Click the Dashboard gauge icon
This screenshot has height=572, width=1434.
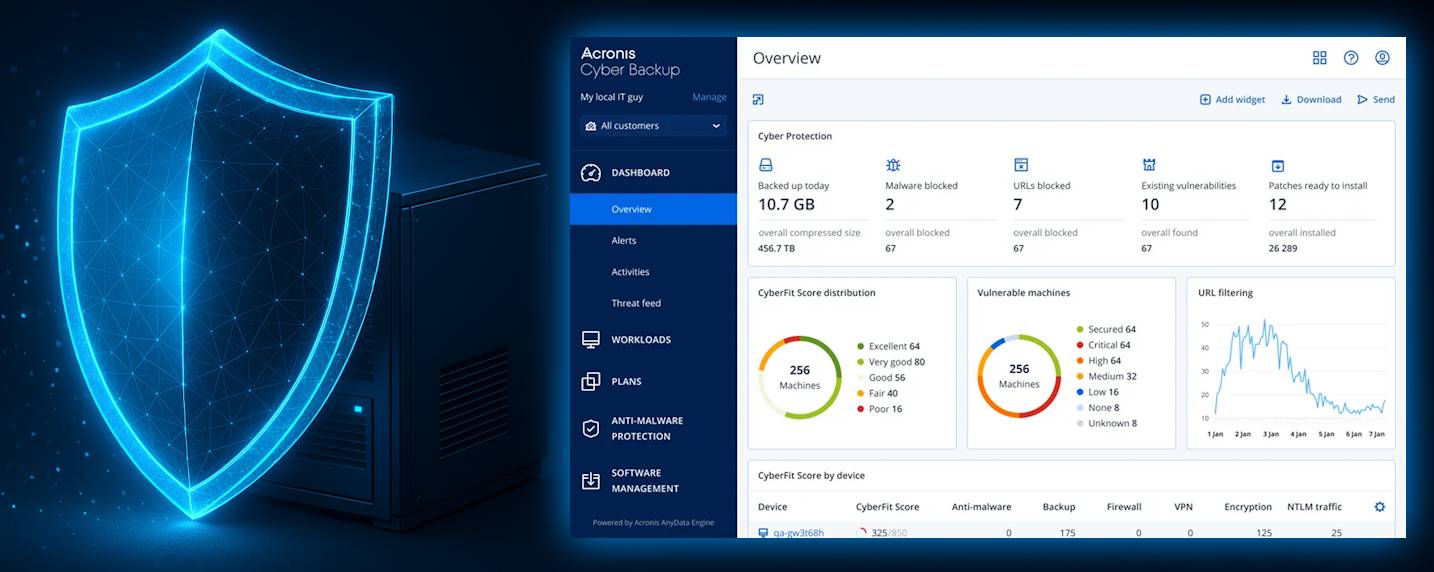590,173
